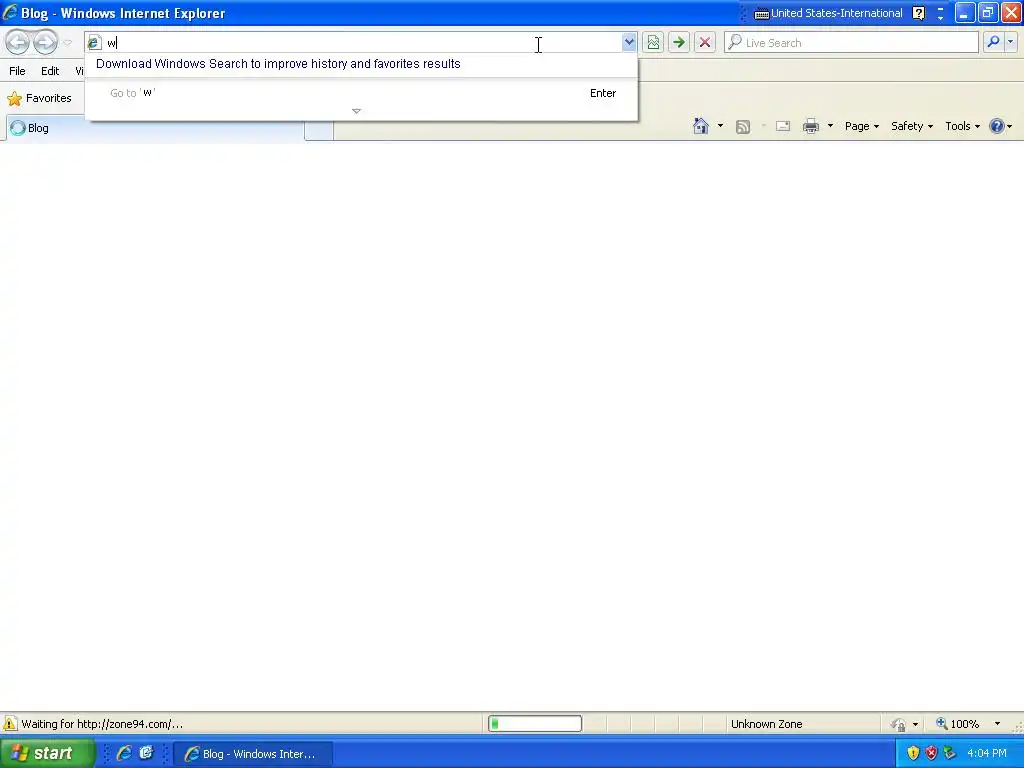Image resolution: width=1024 pixels, height=768 pixels.
Task: Launch Internet Explorer from Quick Launch
Action: click(x=124, y=753)
